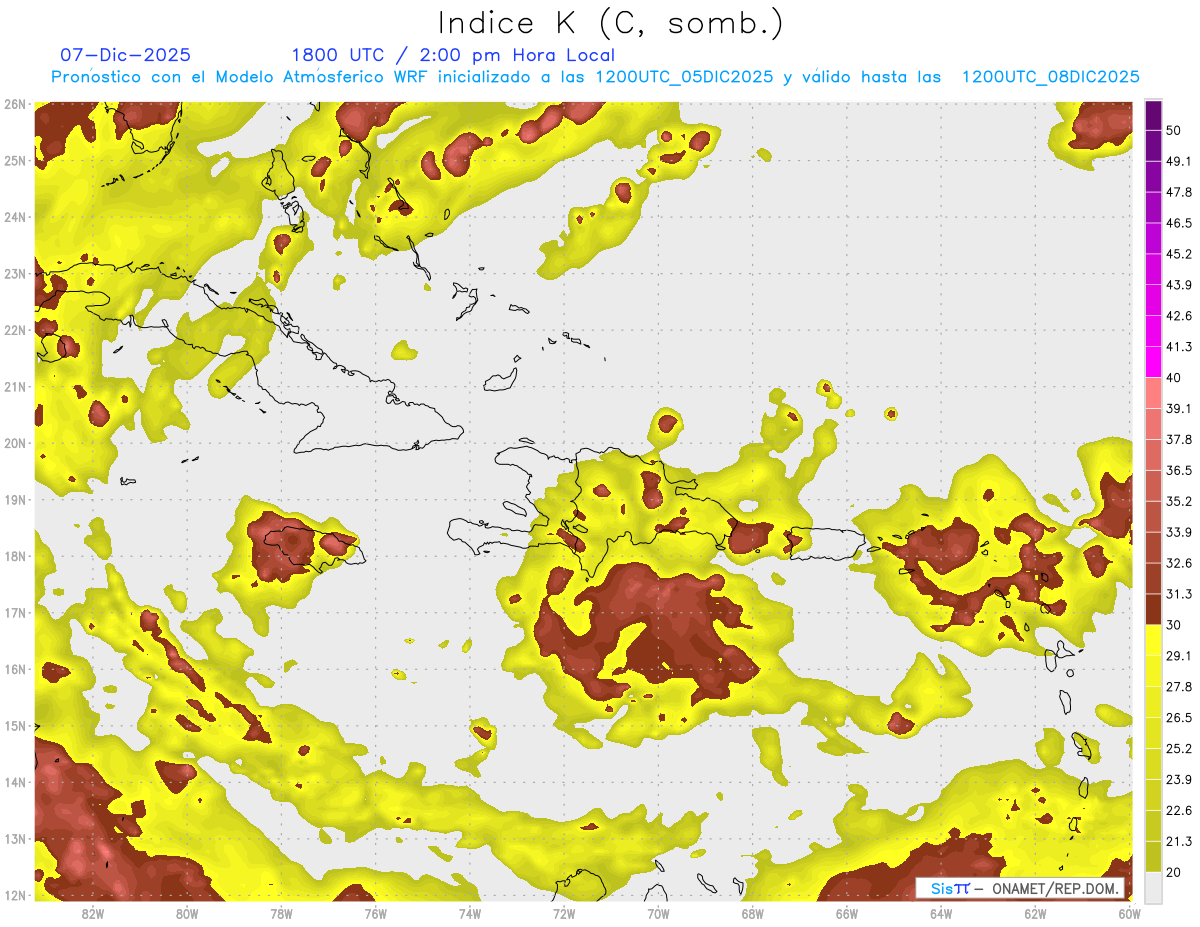Click the longitude label "74W"
The image size is (1200, 927).
pos(470,914)
